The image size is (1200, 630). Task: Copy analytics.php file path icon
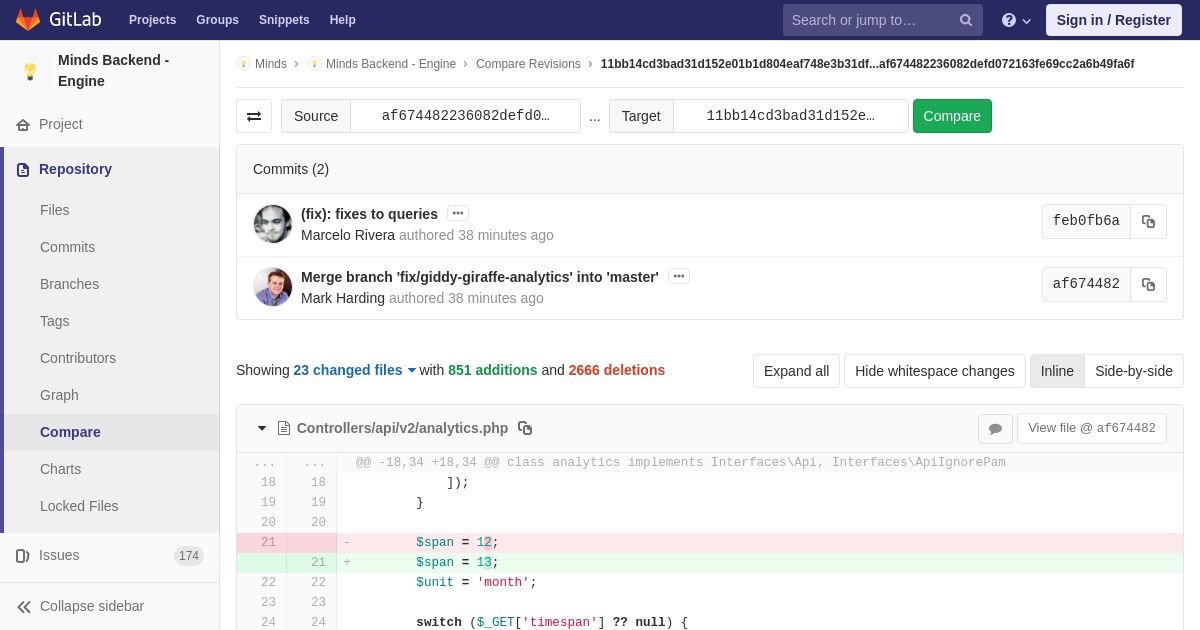click(525, 428)
